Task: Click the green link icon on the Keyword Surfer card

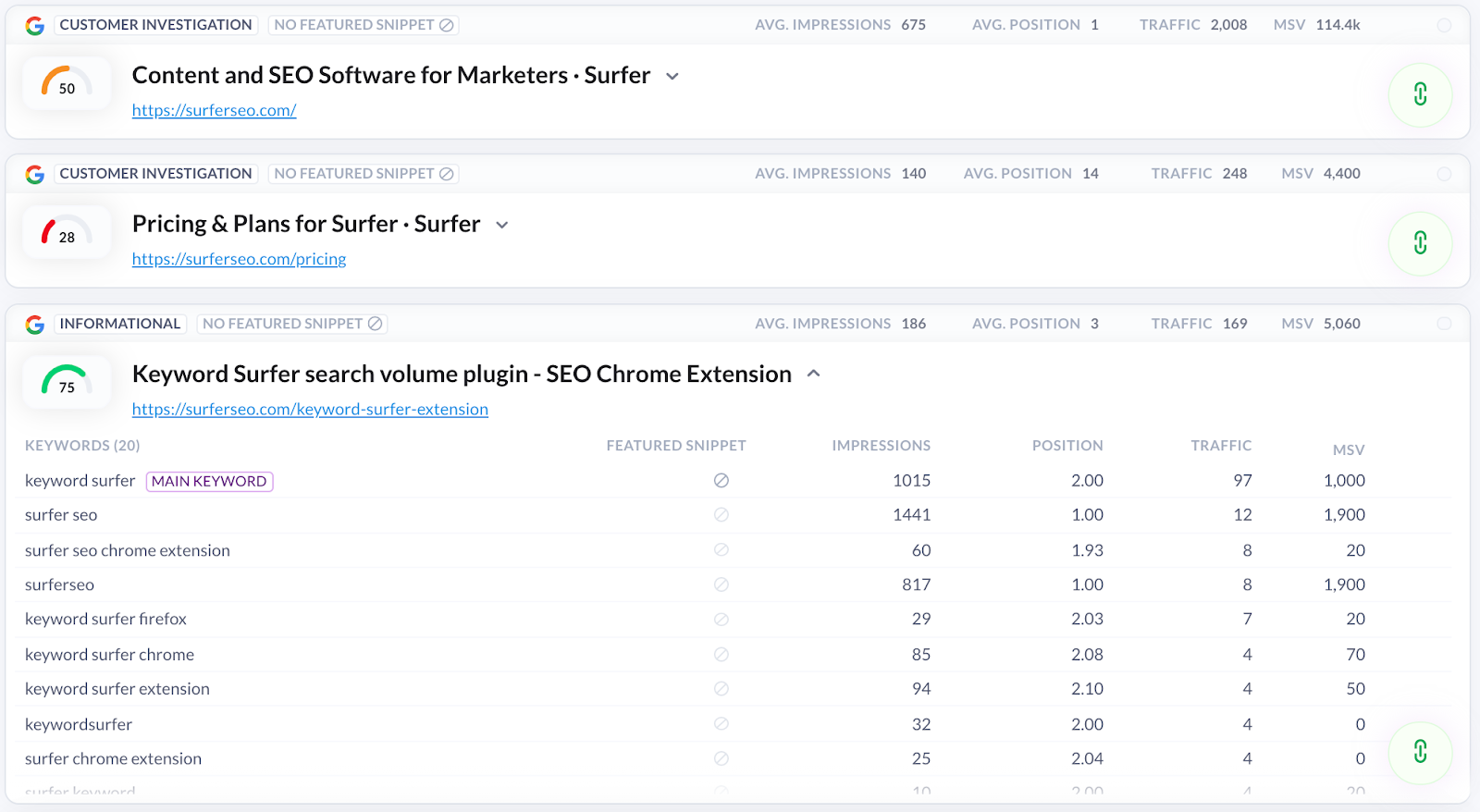Action: [1420, 752]
